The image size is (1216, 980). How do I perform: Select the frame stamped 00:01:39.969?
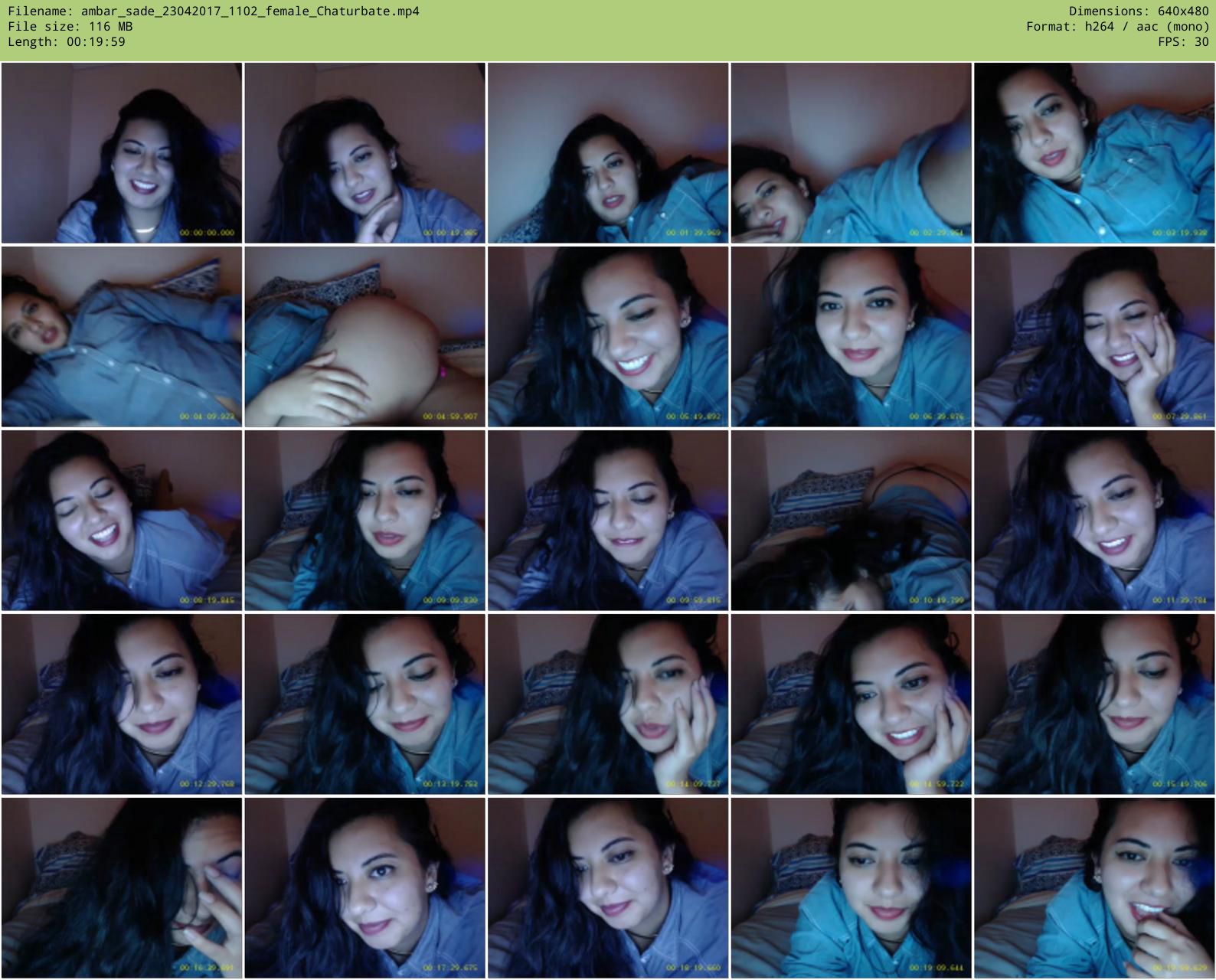click(608, 153)
